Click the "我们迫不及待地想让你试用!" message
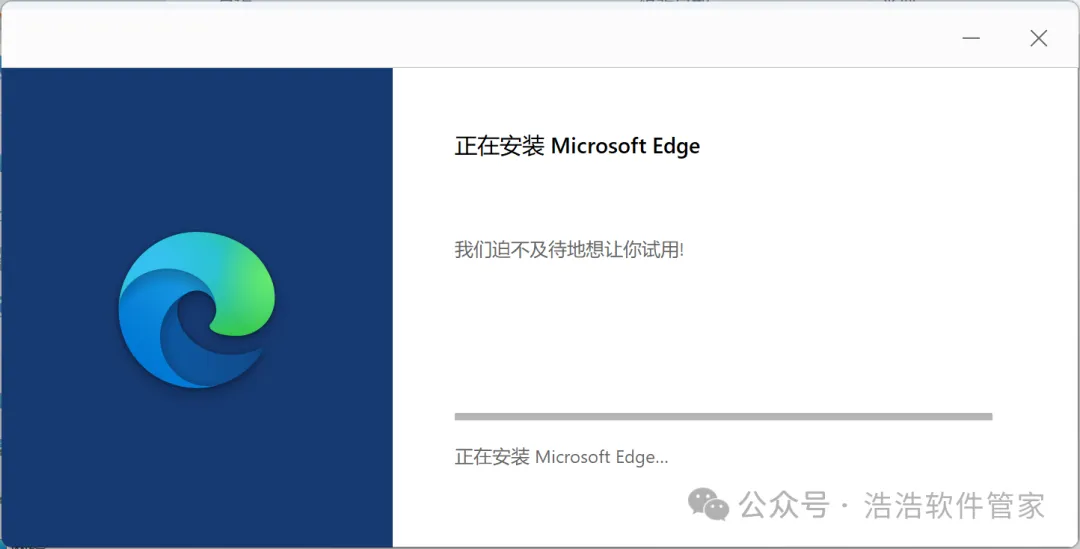This screenshot has width=1080, height=549. pyautogui.click(x=569, y=250)
